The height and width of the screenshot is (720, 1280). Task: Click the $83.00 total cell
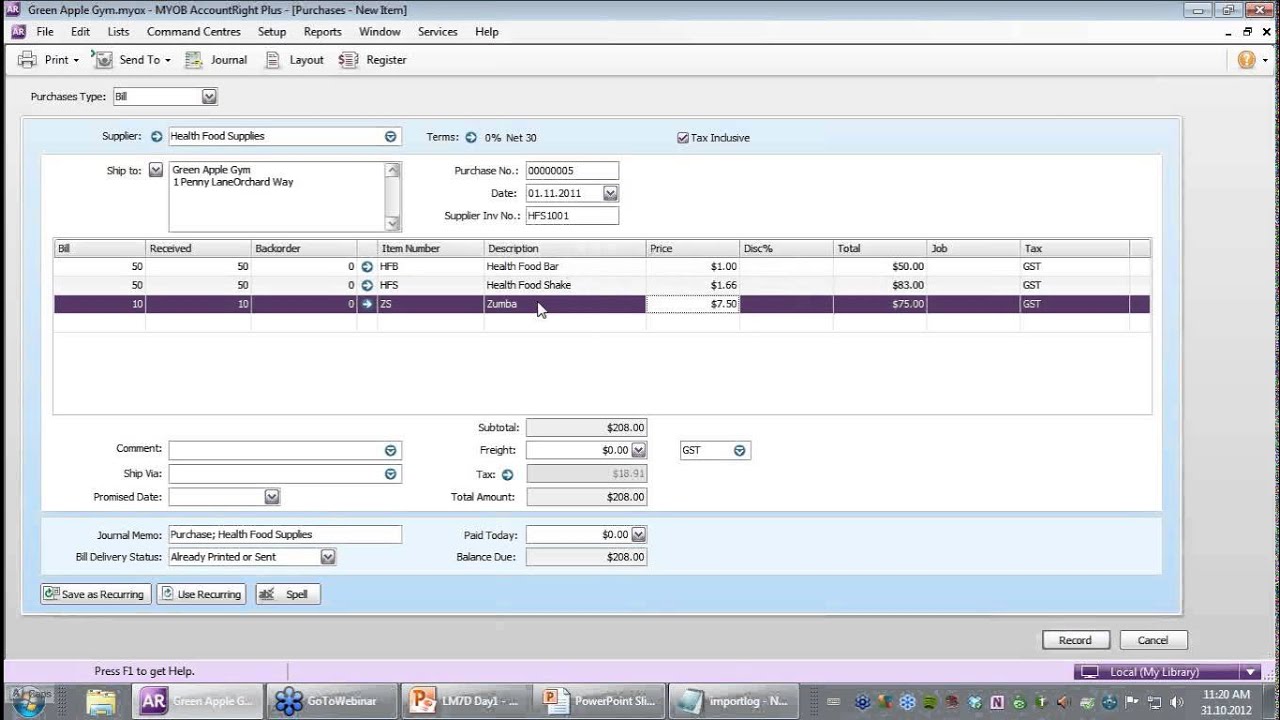tap(879, 285)
